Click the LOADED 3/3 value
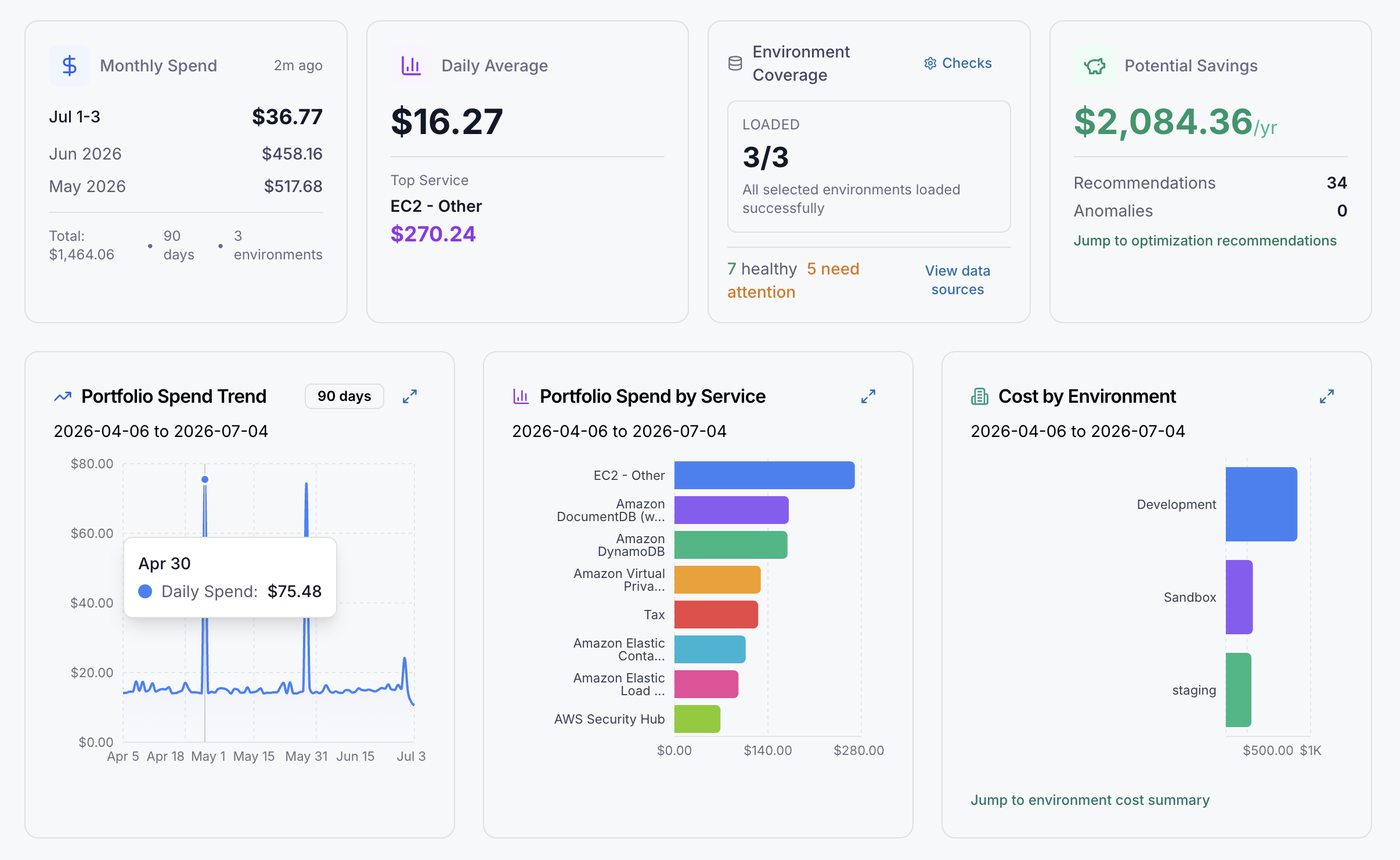 pyautogui.click(x=766, y=157)
